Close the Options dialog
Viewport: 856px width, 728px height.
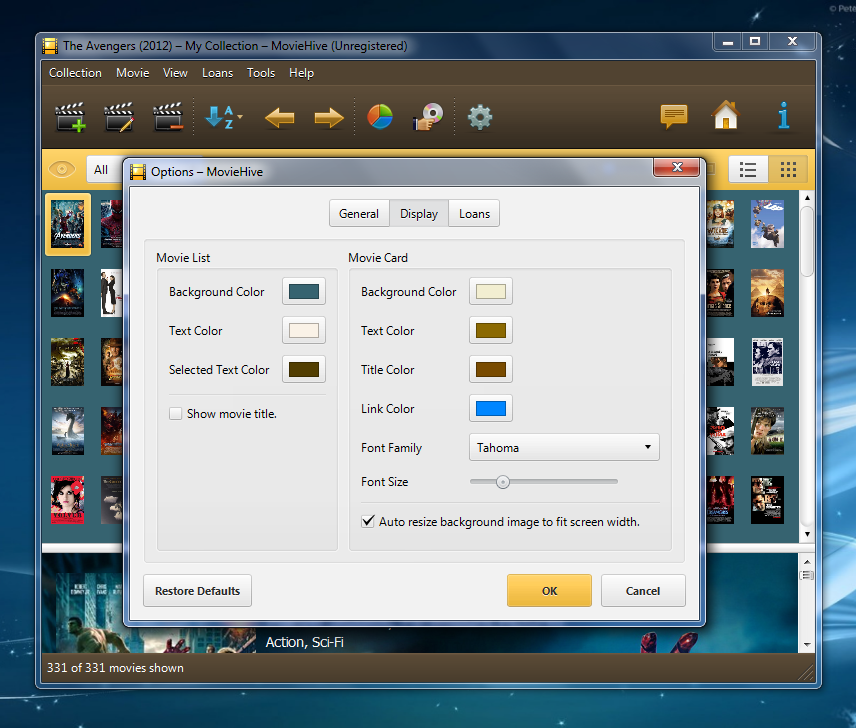(x=677, y=167)
